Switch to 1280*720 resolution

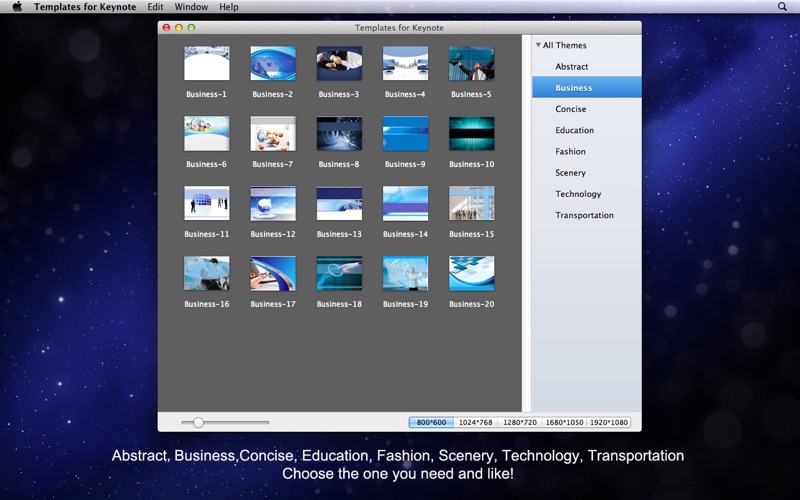[x=520, y=422]
